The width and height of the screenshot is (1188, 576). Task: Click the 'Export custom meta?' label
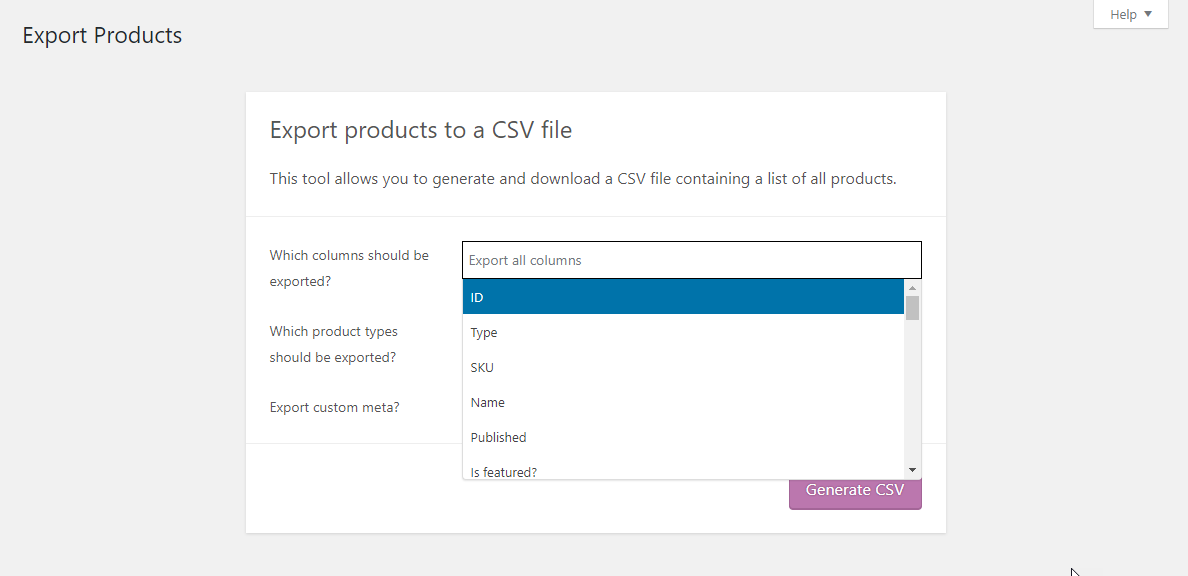point(334,407)
